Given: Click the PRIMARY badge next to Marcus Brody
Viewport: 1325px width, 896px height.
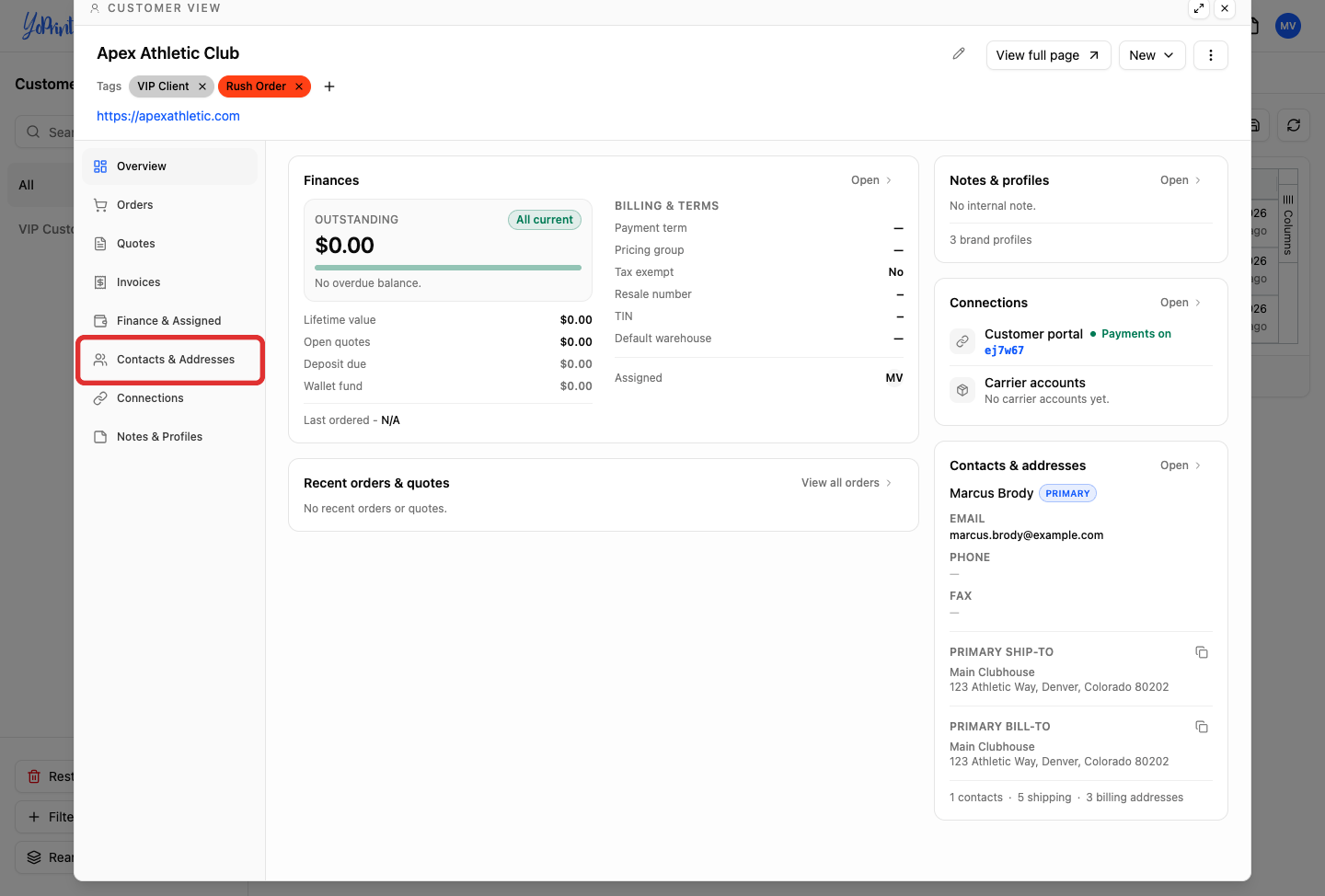Looking at the screenshot, I should click(1067, 493).
